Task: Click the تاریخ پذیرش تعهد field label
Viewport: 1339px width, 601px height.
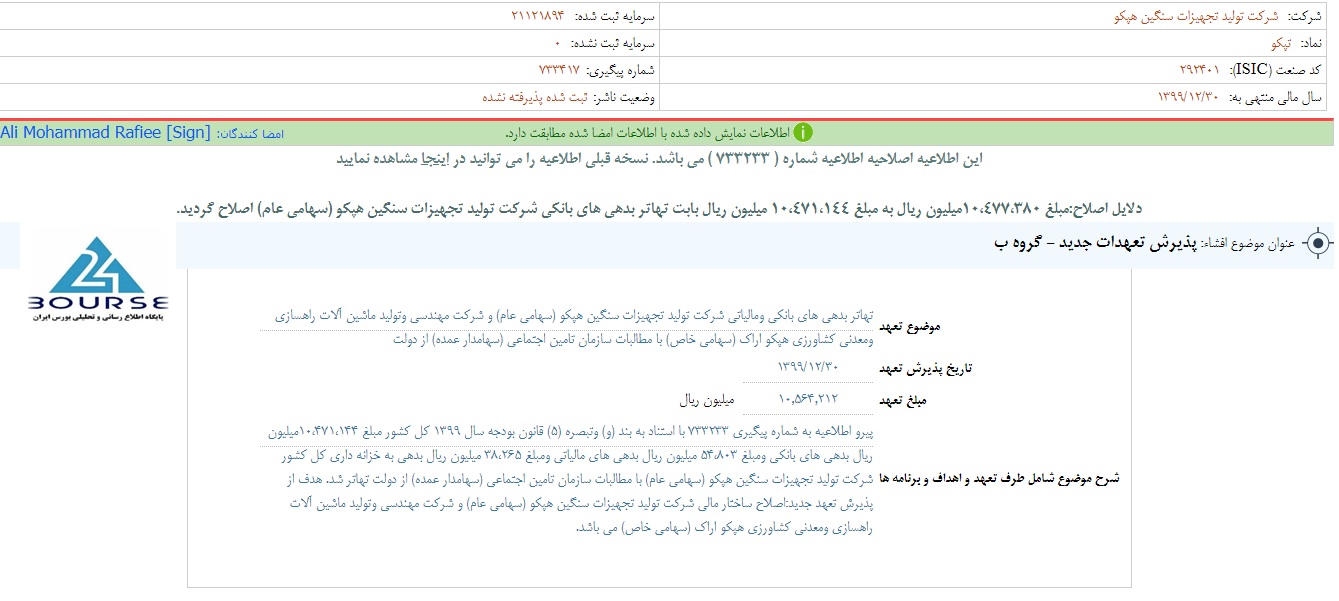Action: [925, 369]
